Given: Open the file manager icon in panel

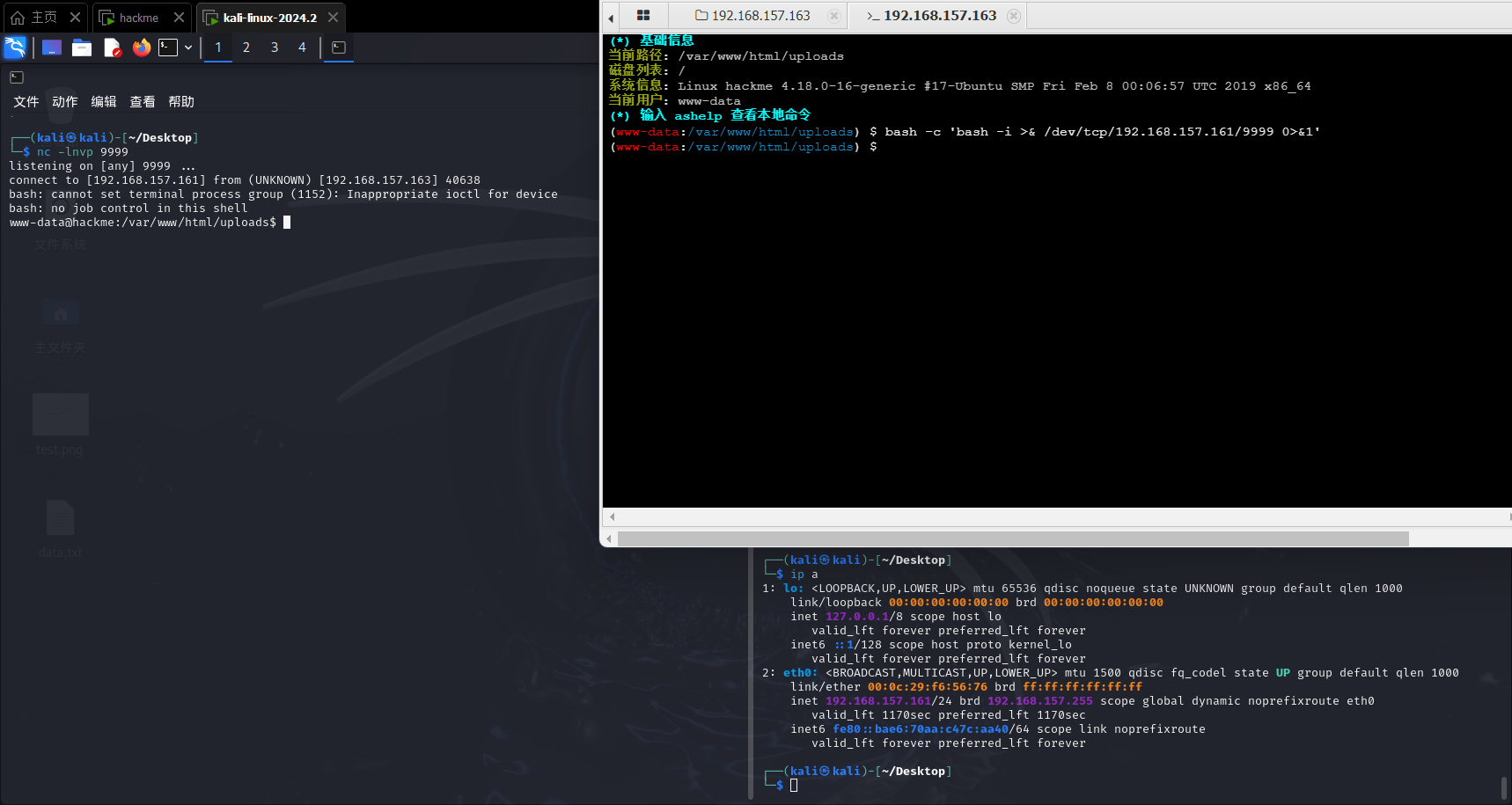Looking at the screenshot, I should 82,48.
